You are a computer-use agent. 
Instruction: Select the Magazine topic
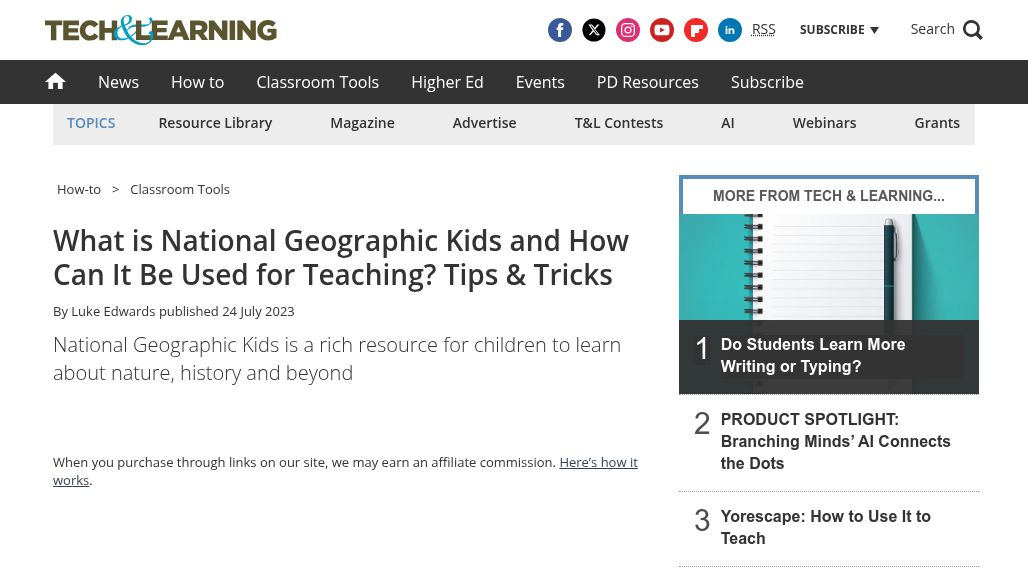coord(363,123)
